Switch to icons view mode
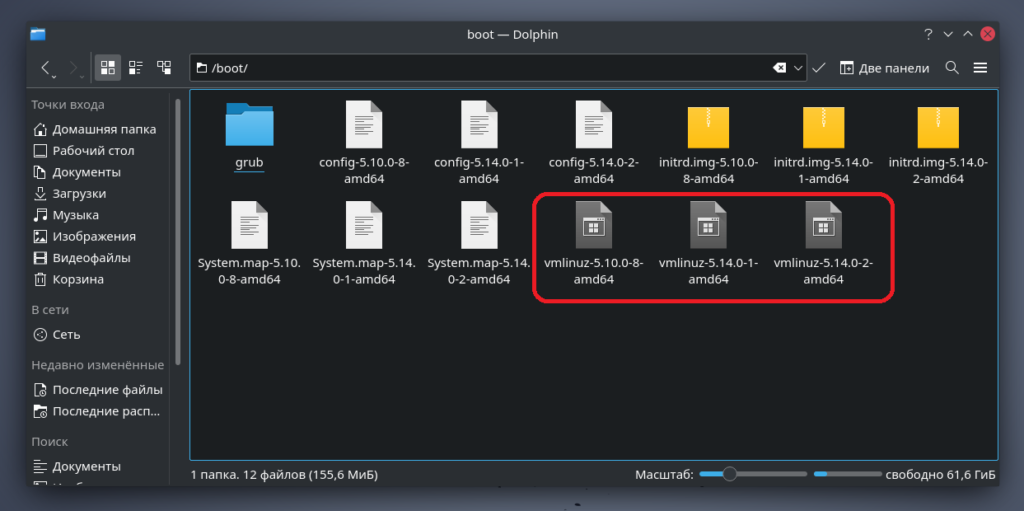1024x511 pixels. click(108, 68)
